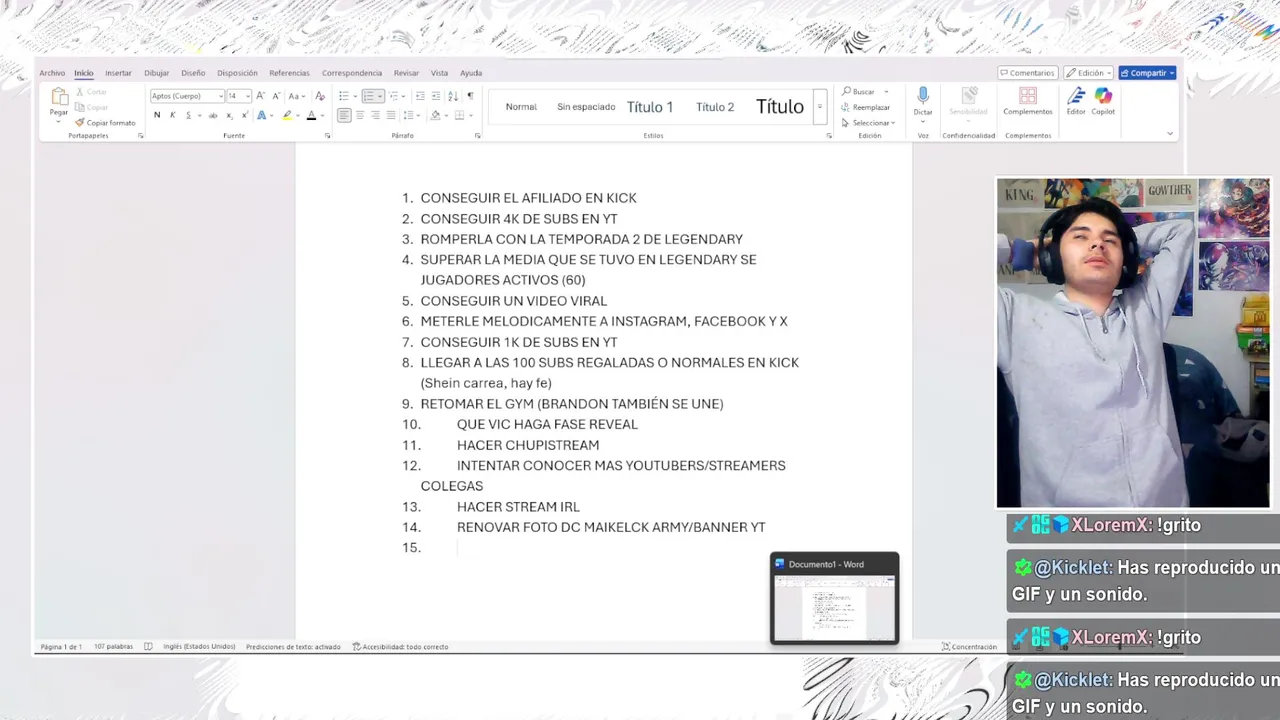Increase font size with A up icon
The height and width of the screenshot is (720, 1280).
260,96
